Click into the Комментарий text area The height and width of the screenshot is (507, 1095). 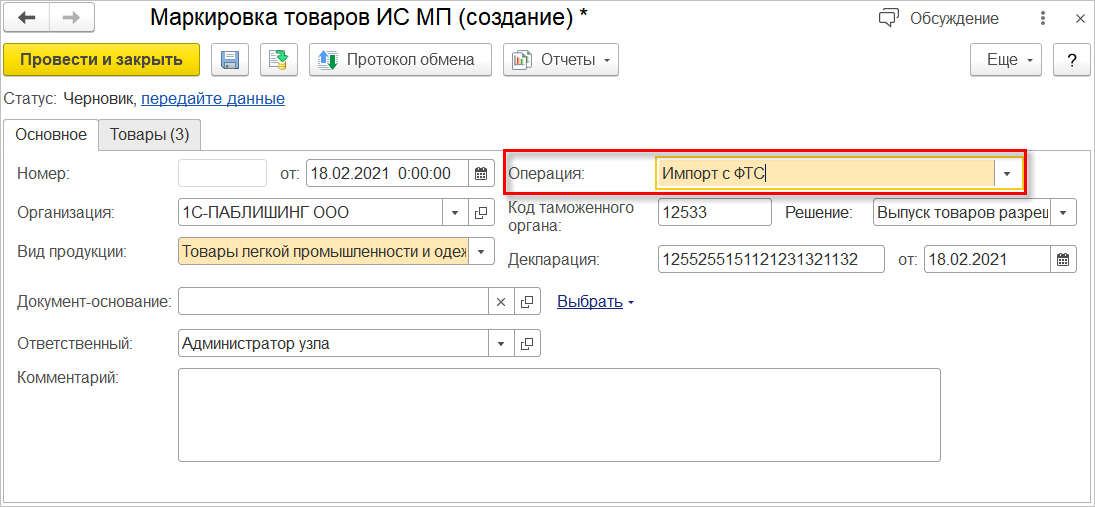click(558, 415)
